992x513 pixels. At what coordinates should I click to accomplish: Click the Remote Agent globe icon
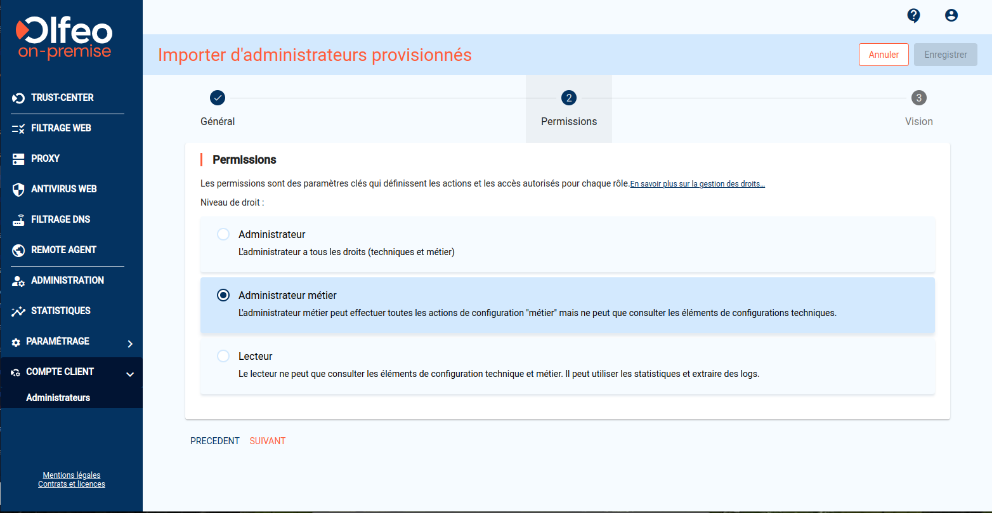17,250
